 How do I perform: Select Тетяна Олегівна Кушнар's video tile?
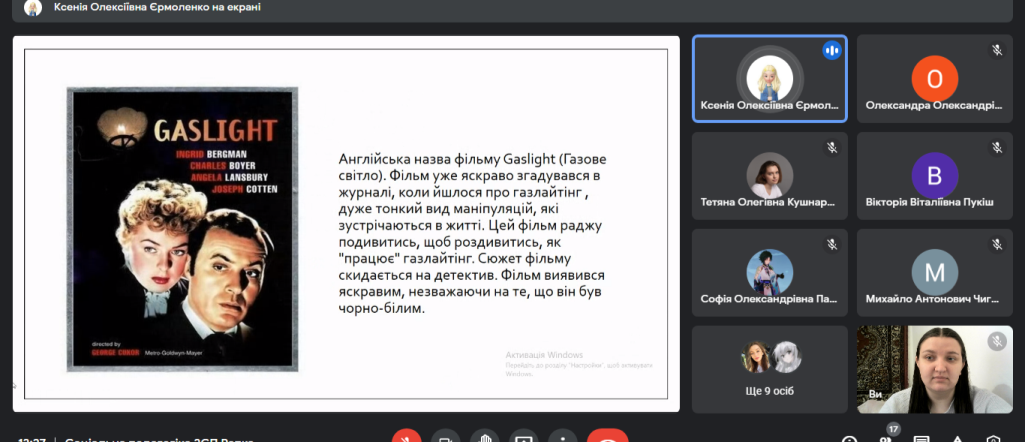[769, 176]
